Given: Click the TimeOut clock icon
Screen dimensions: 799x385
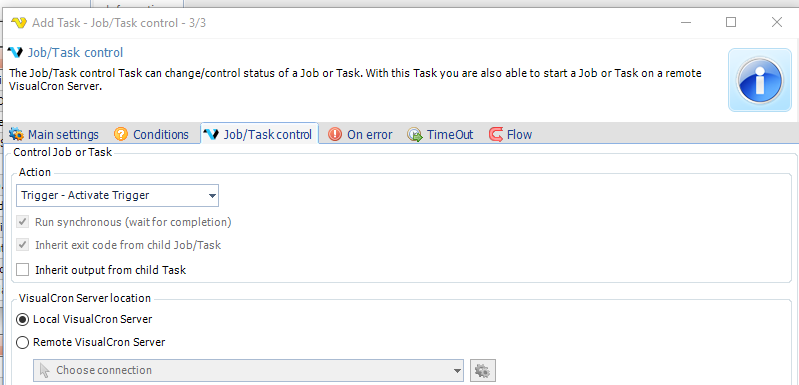Looking at the screenshot, I should [415, 134].
